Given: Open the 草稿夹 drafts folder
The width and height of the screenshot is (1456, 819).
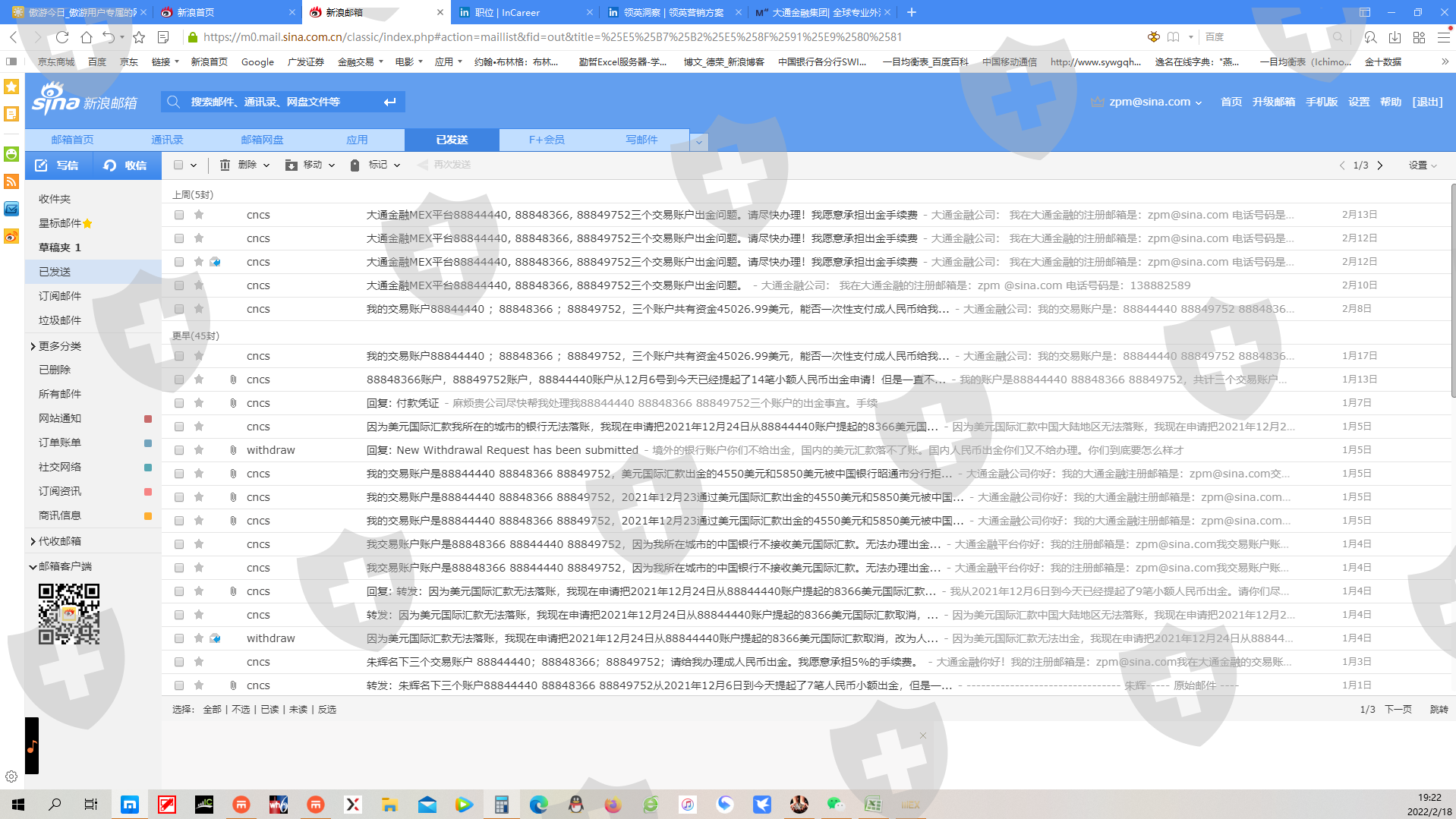Looking at the screenshot, I should [x=59, y=247].
